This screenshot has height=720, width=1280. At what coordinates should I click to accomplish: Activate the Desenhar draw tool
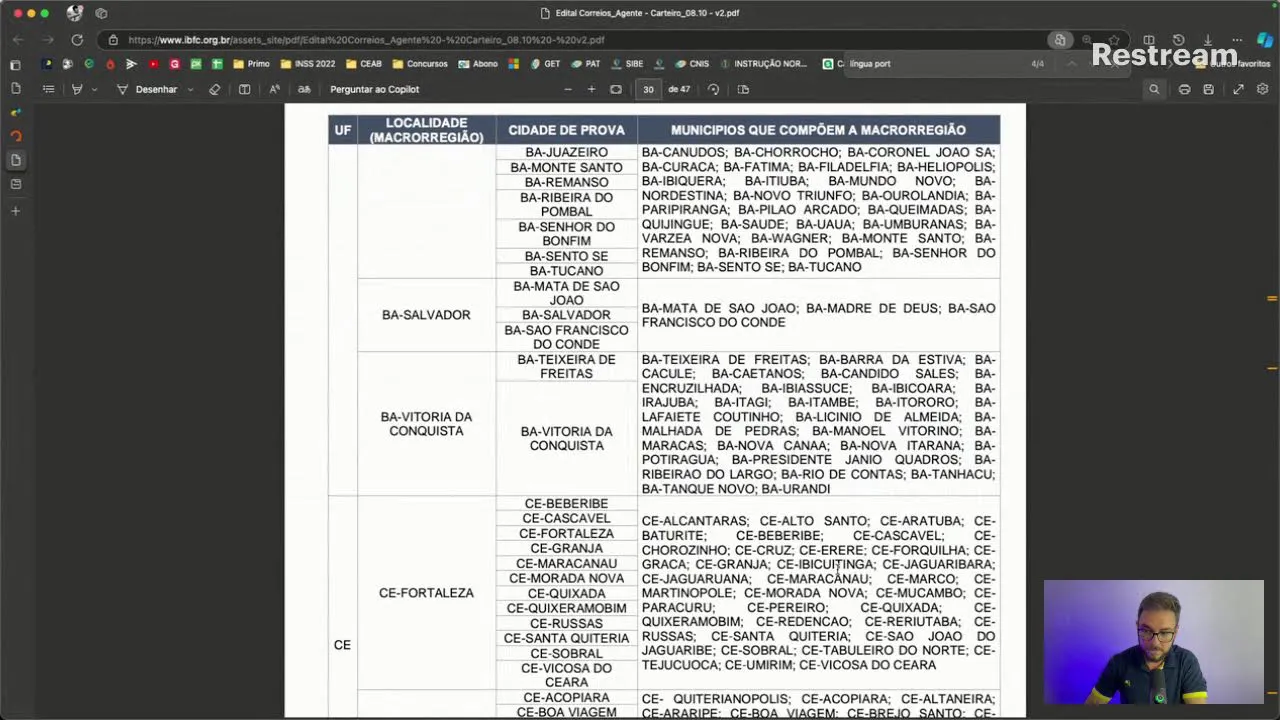point(147,89)
